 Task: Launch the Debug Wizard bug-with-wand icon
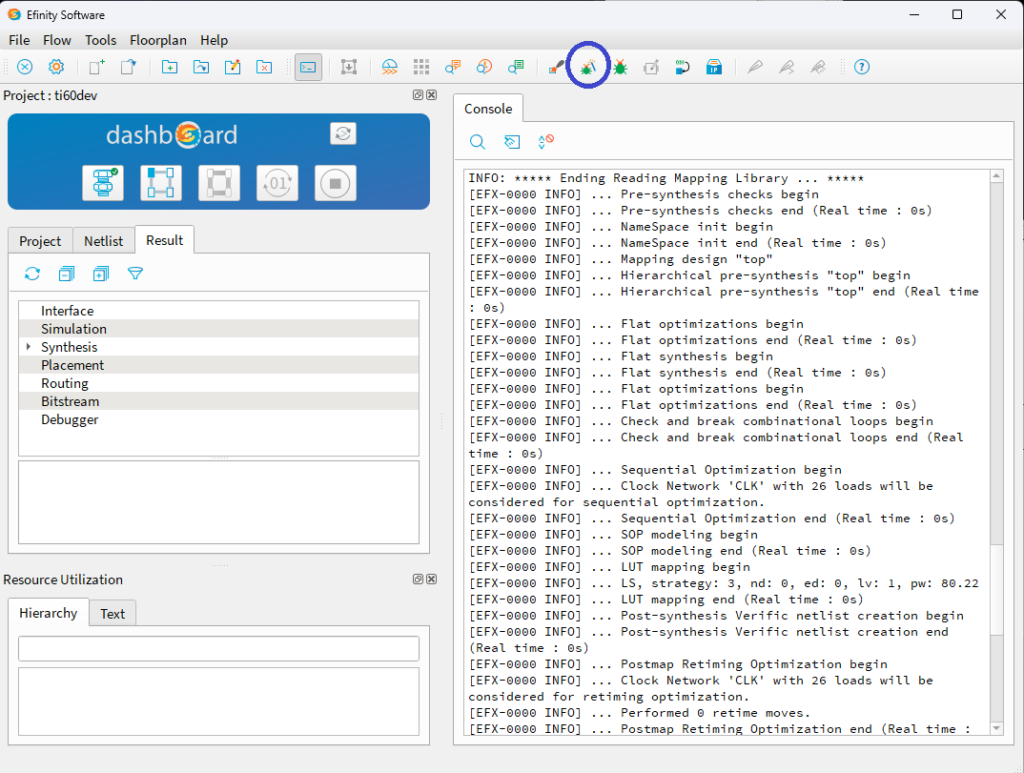(x=588, y=67)
